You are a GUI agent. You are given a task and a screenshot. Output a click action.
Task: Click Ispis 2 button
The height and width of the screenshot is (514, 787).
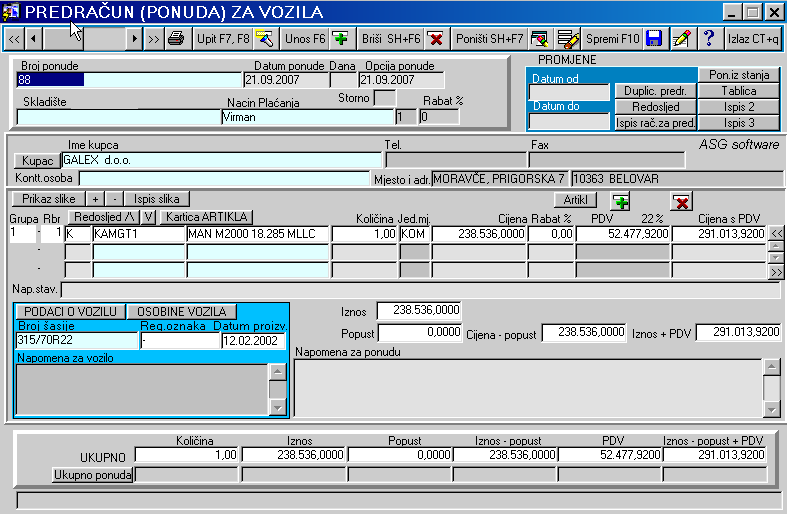(739, 107)
